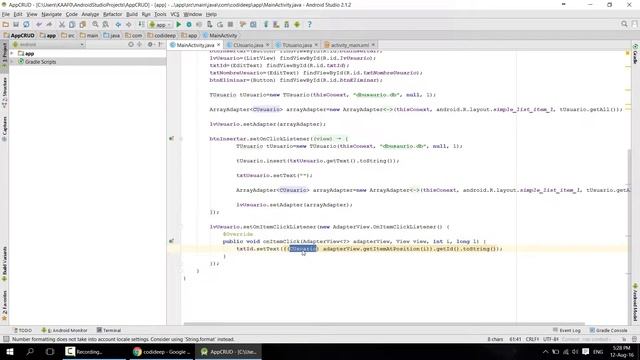The width and height of the screenshot is (640, 360).
Task: Select Gradle Scripts in project tree
Action: pos(40,62)
